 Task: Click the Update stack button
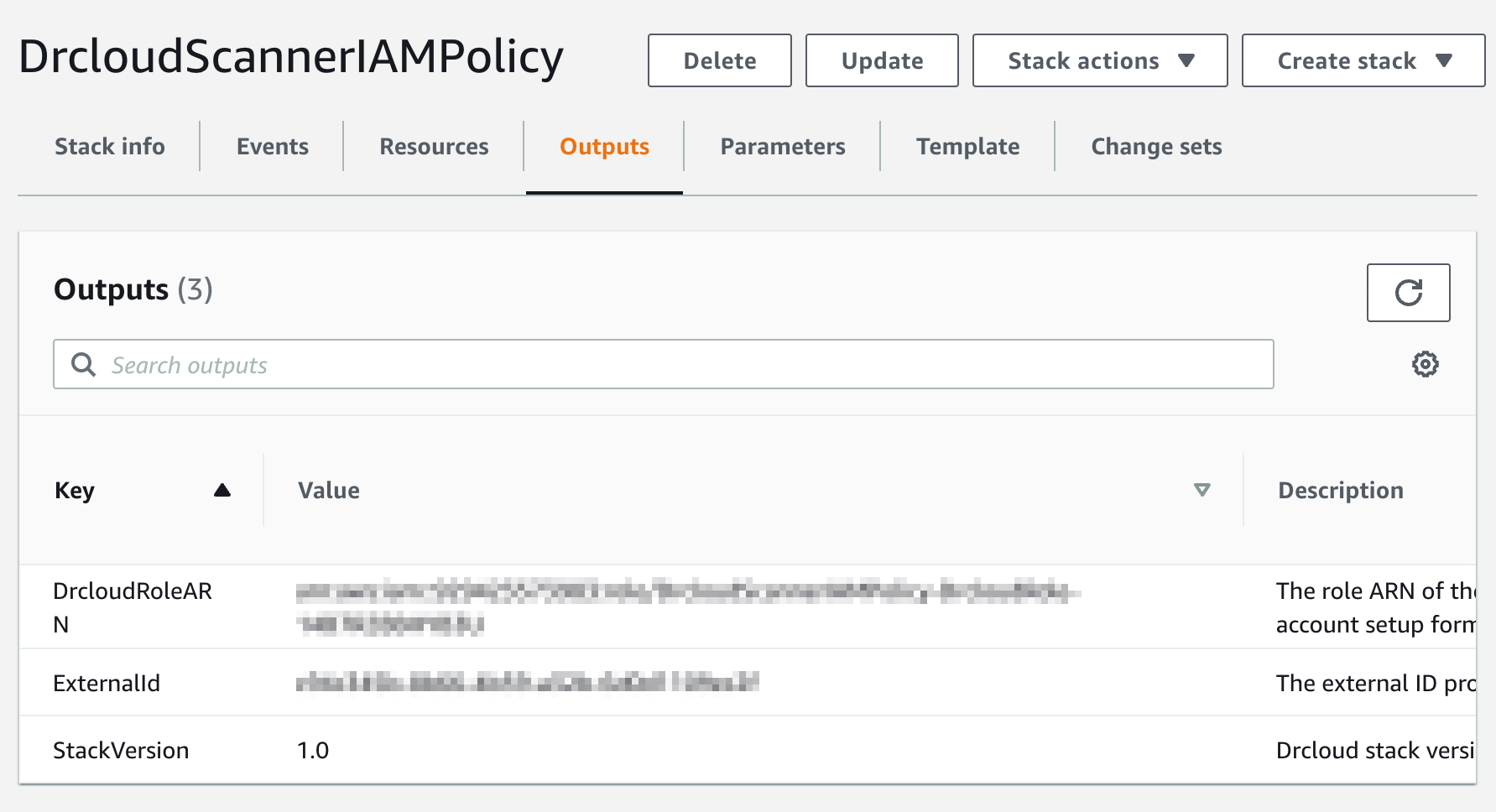(882, 60)
